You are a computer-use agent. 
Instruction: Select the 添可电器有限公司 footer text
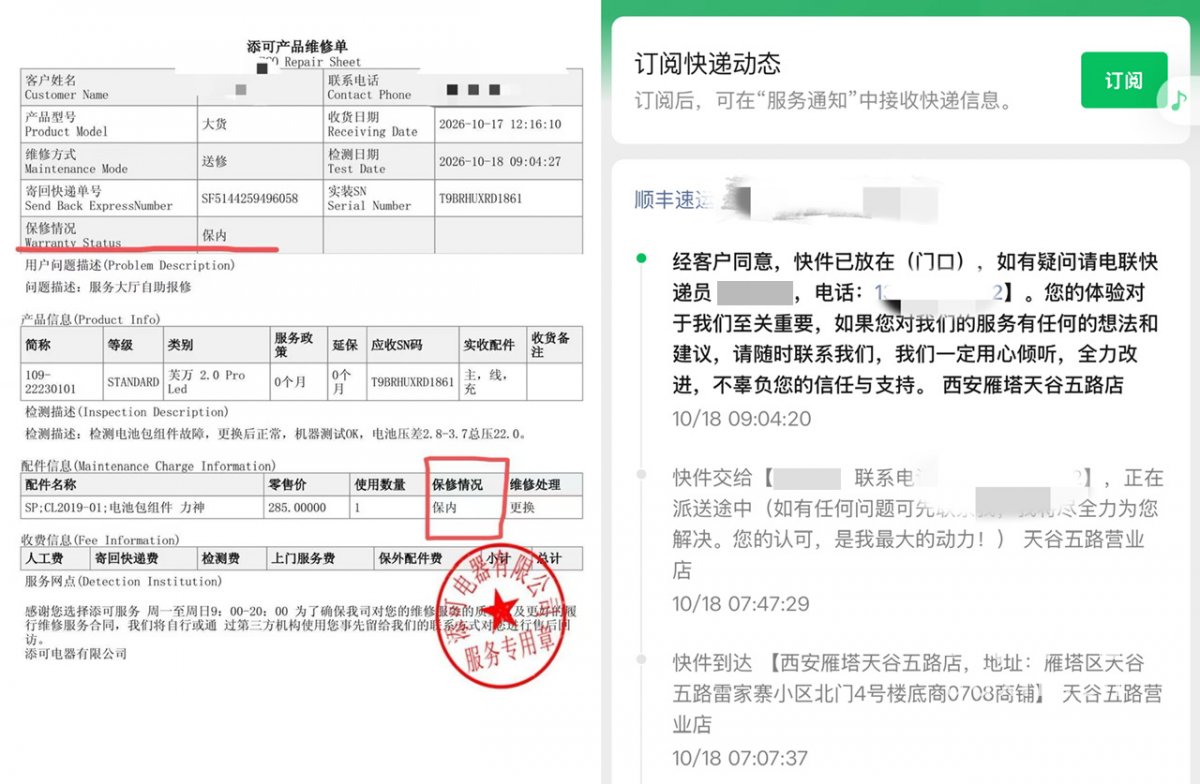click(x=75, y=654)
